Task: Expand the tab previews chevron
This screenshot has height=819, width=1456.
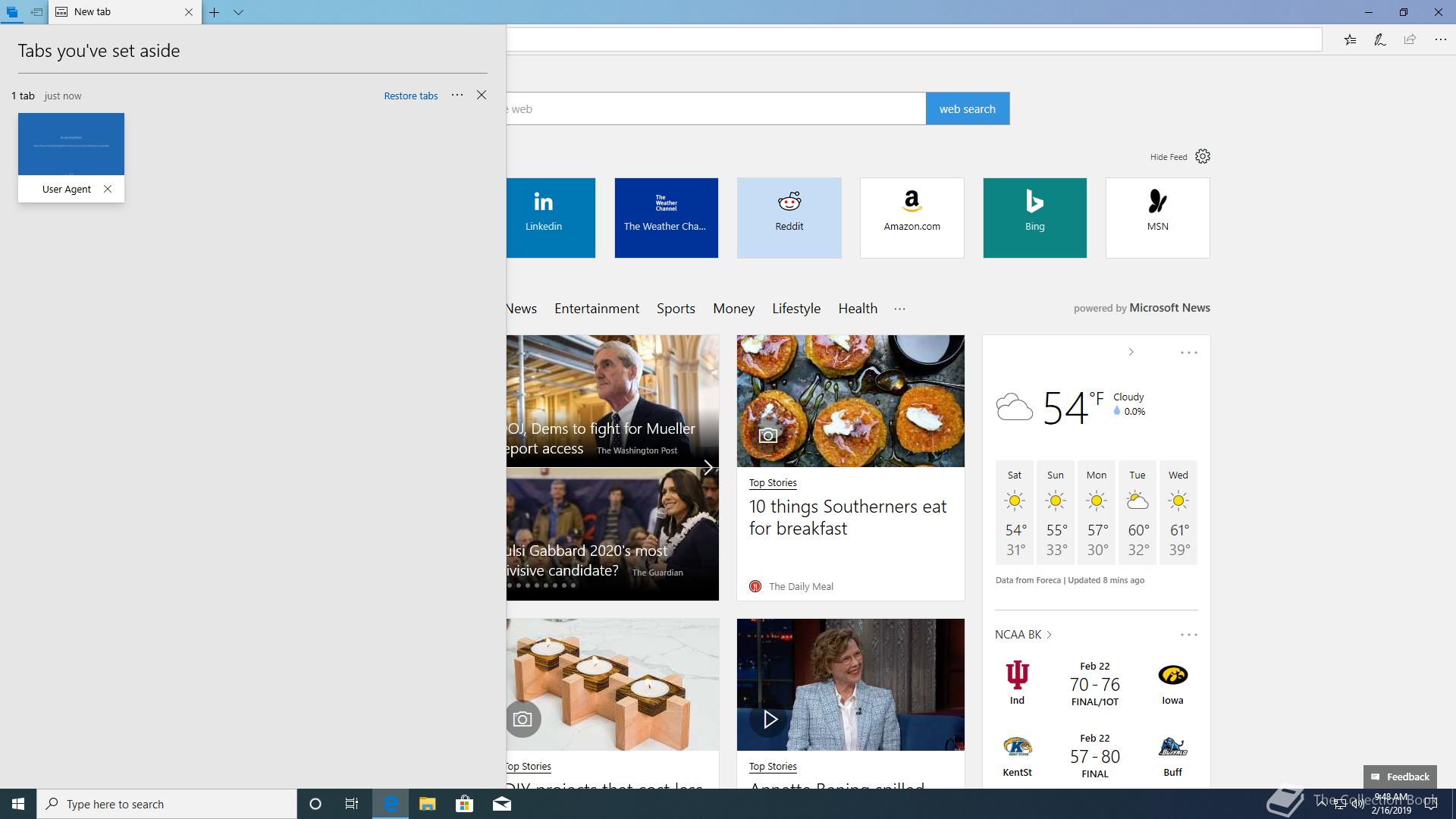Action: (238, 12)
